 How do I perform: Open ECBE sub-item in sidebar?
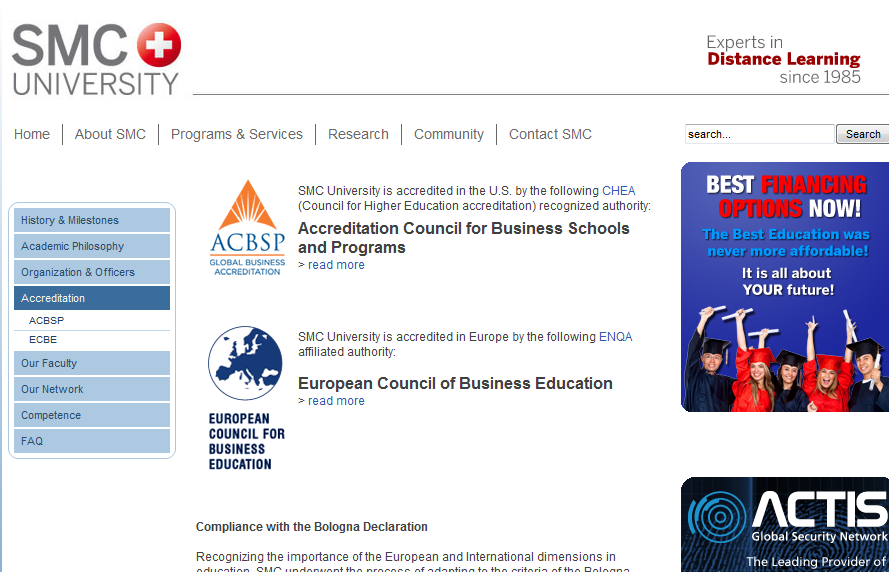click(x=43, y=340)
